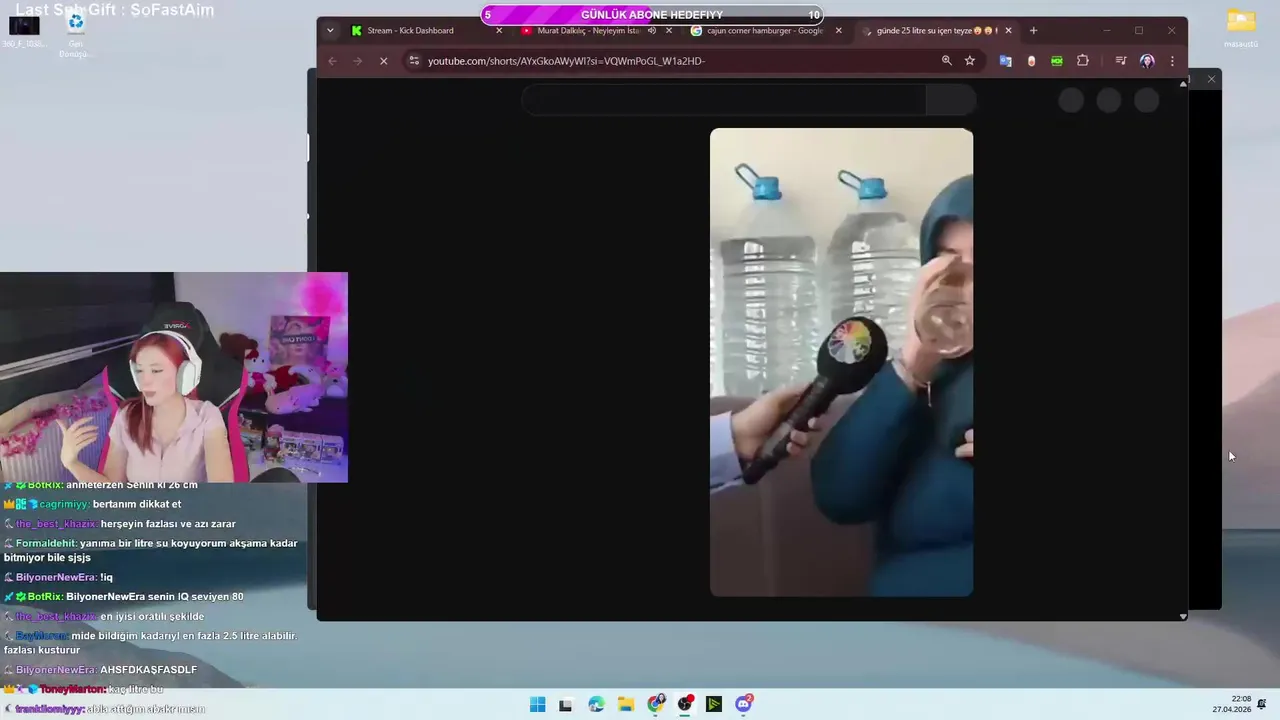Click the YouTube Shorts video player
This screenshot has height=720, width=1280.
tap(841, 362)
